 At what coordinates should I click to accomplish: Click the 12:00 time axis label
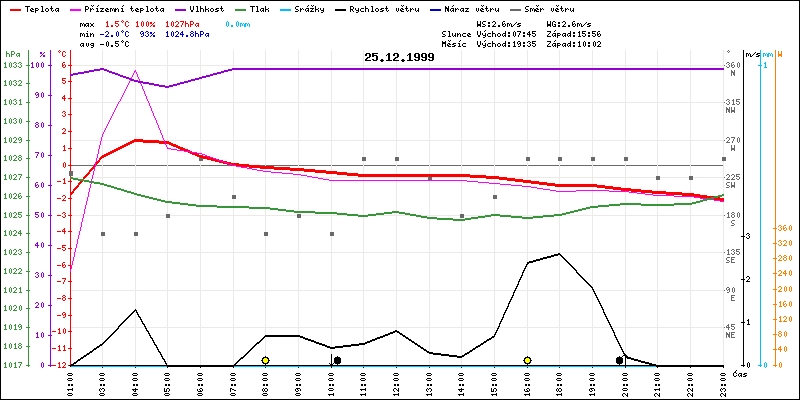pyautogui.click(x=397, y=381)
